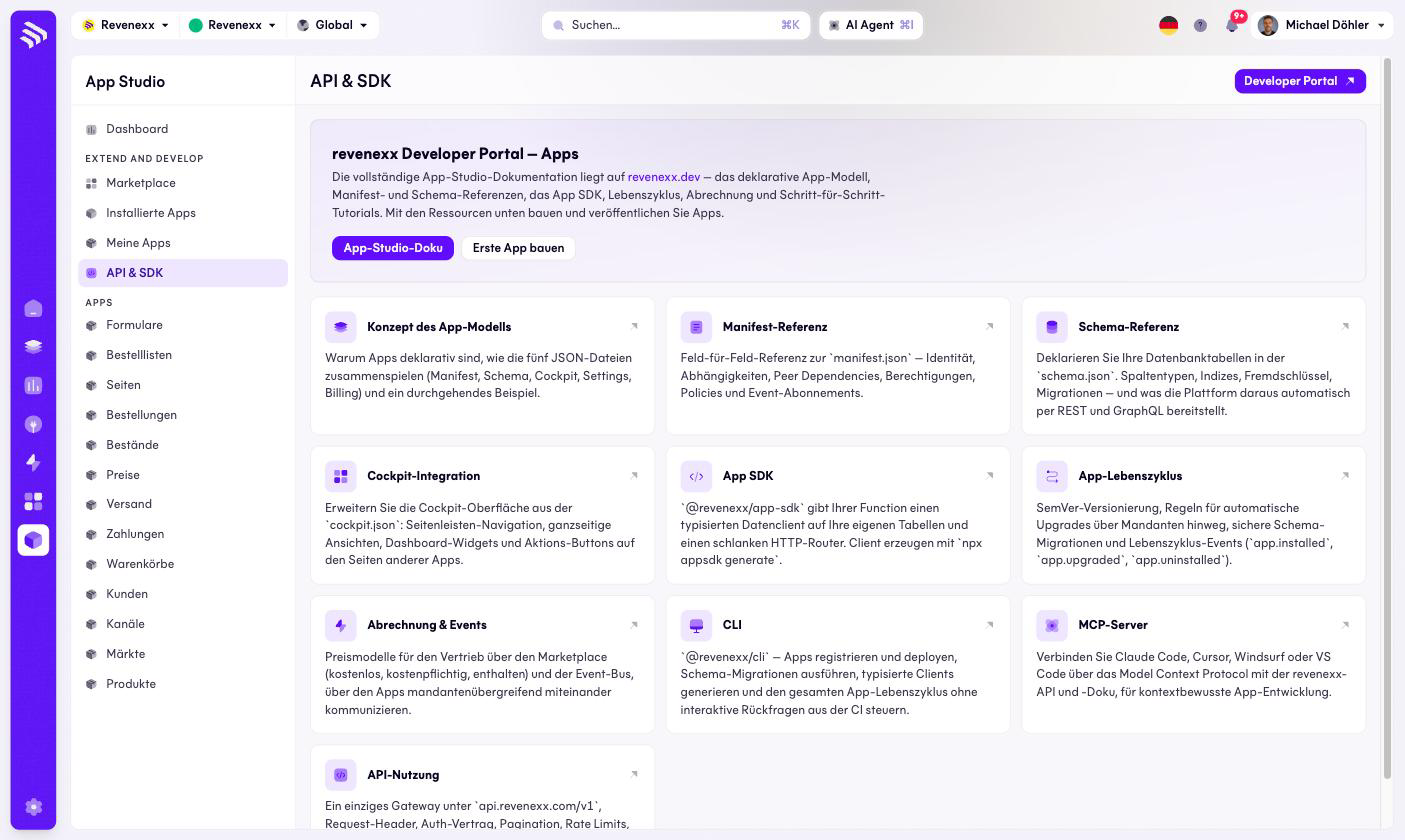Open external arrow on the App-Lebenszyklus card
The image size is (1405, 840).
[x=1345, y=475]
